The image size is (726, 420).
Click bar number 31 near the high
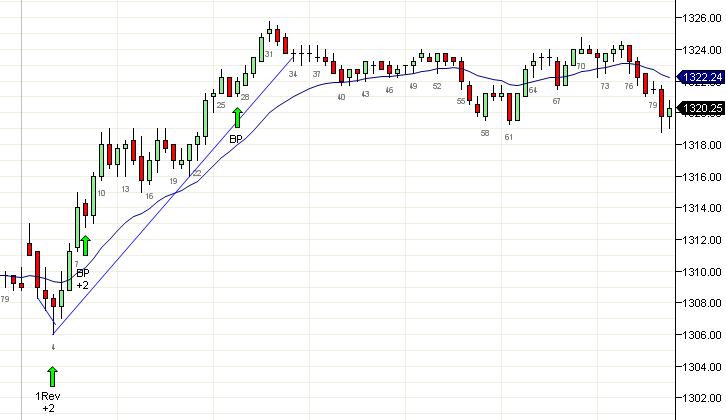click(269, 54)
